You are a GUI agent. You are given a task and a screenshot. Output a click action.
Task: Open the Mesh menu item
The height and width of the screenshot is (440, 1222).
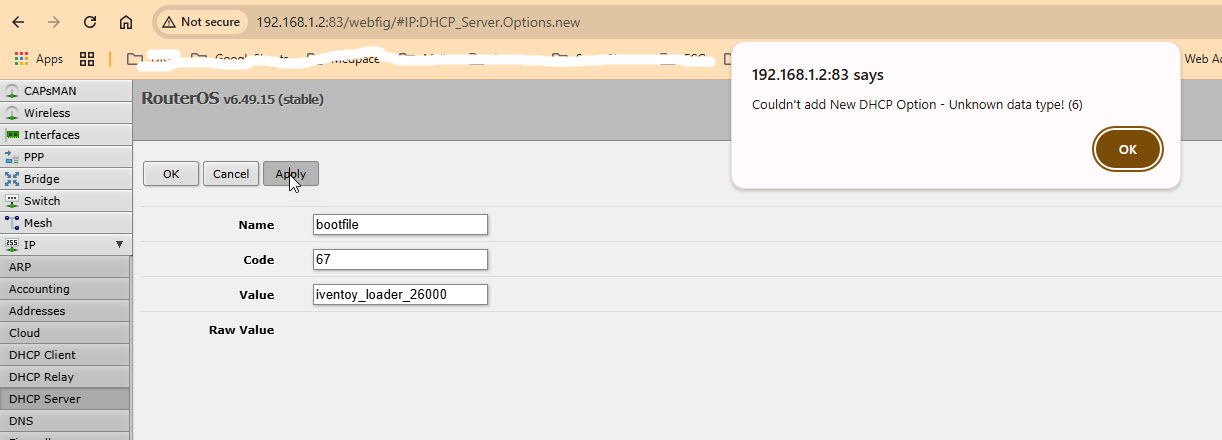[x=65, y=223]
